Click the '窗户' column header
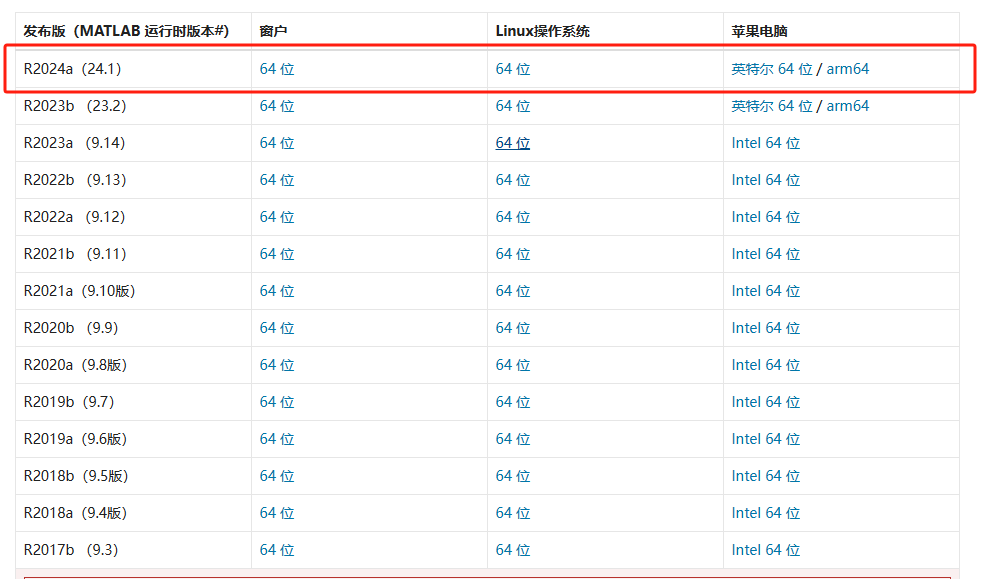Image resolution: width=998 pixels, height=579 pixels. point(369,31)
